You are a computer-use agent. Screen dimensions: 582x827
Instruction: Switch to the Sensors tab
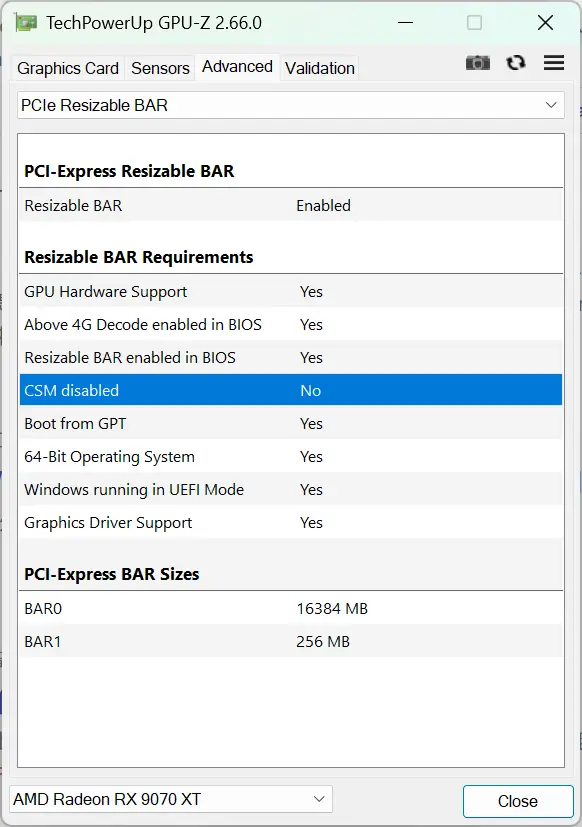[x=160, y=68]
